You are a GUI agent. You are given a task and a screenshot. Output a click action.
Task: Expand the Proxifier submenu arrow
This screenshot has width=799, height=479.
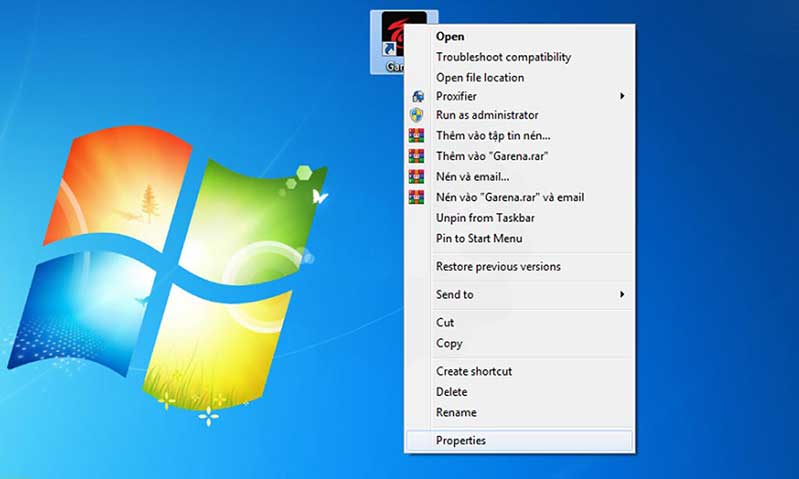click(x=622, y=96)
